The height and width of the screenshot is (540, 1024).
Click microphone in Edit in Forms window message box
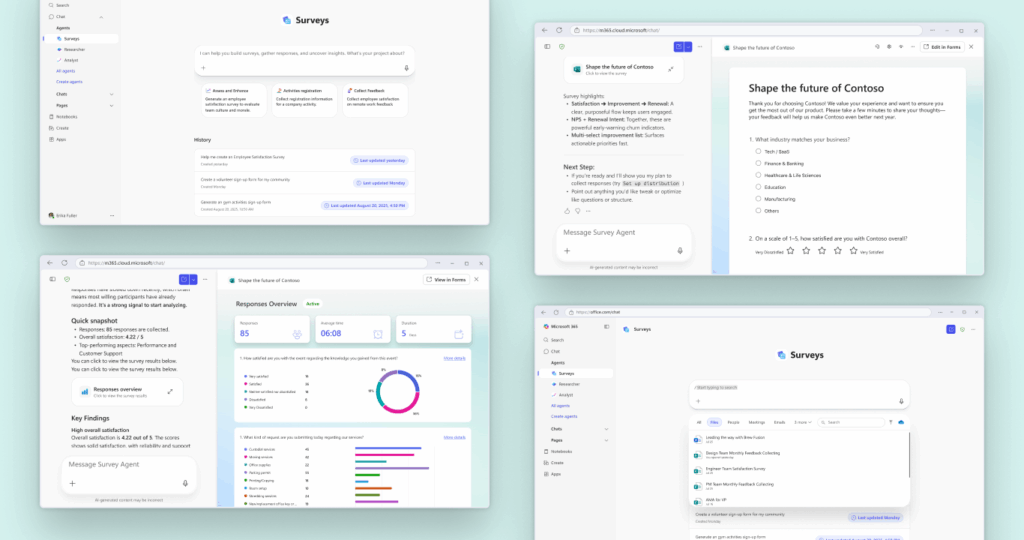680,251
